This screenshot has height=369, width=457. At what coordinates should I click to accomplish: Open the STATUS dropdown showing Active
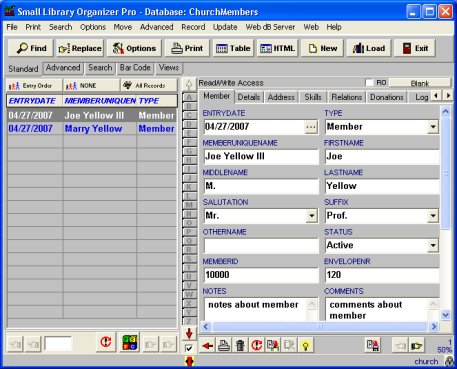click(x=433, y=246)
